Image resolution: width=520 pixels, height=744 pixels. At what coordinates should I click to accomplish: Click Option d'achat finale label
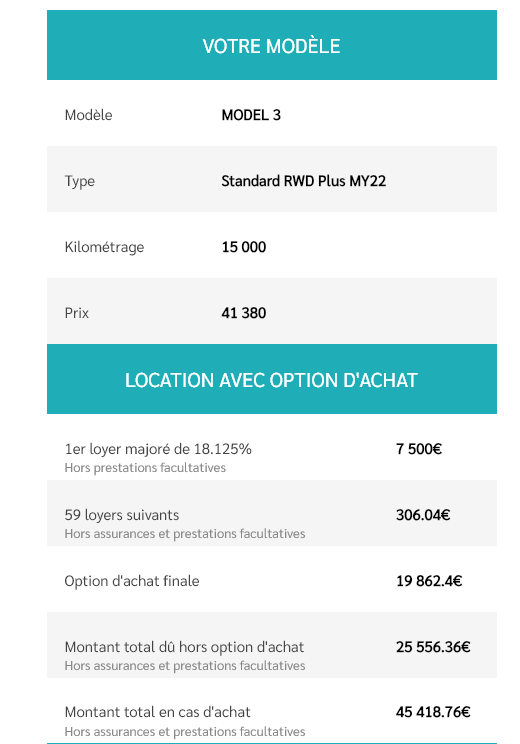132,581
